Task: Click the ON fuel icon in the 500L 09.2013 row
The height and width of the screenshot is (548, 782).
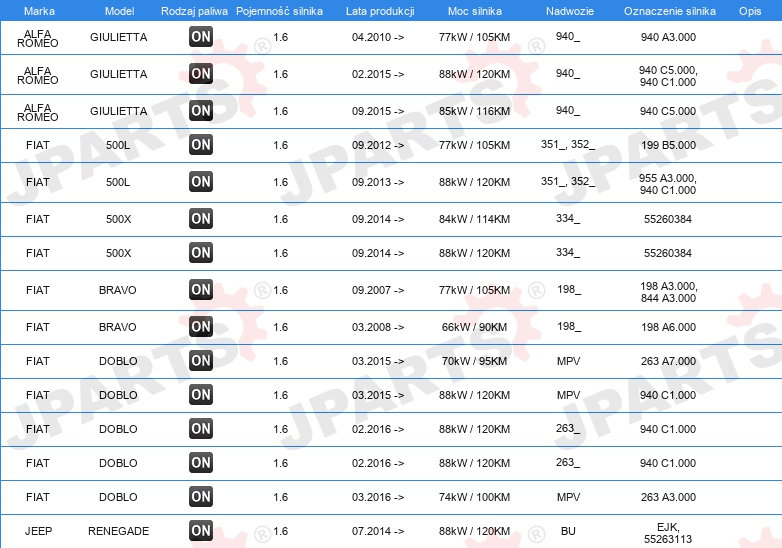Action: [x=201, y=182]
